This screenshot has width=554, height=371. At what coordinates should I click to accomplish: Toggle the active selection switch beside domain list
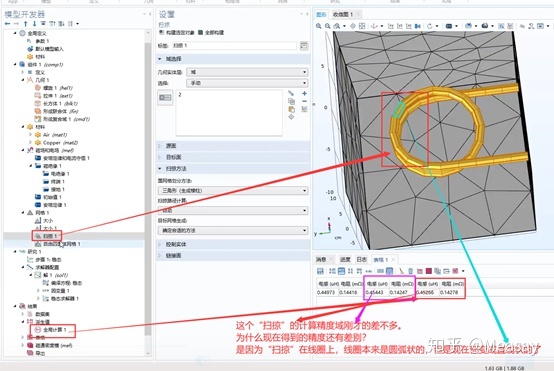(x=165, y=98)
